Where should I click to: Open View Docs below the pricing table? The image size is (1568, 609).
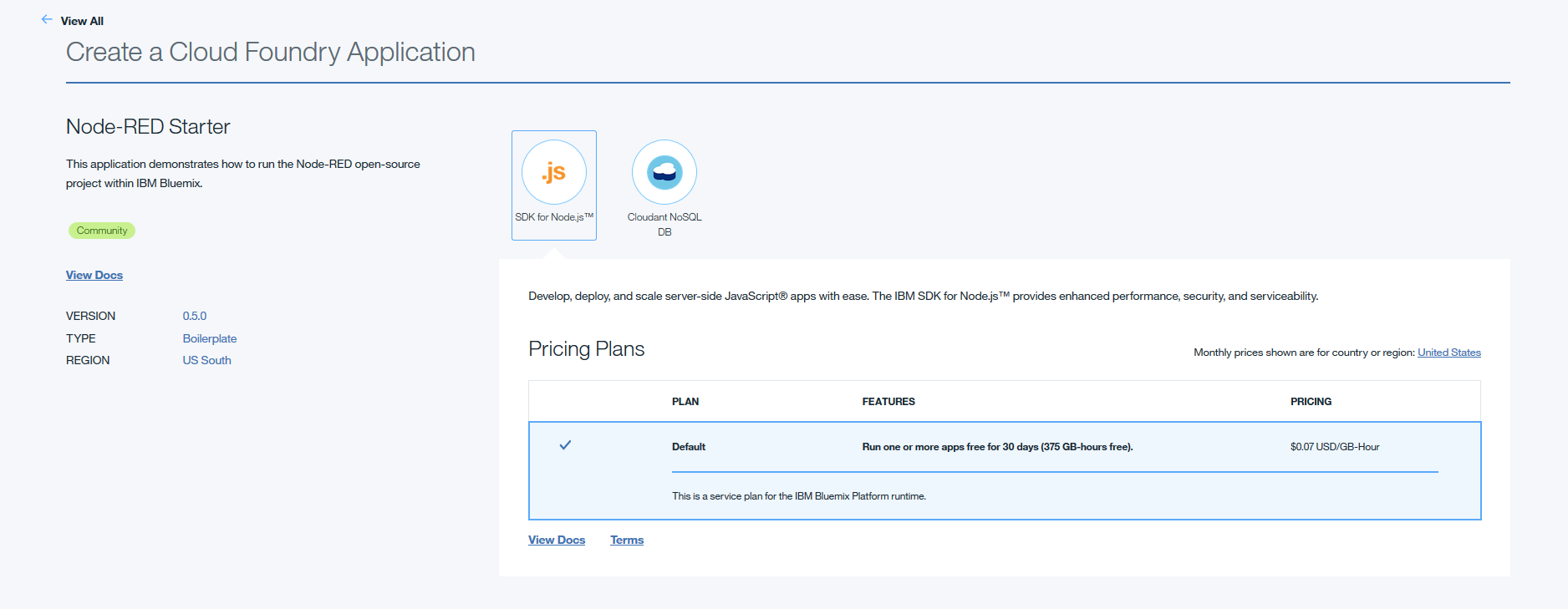557,540
